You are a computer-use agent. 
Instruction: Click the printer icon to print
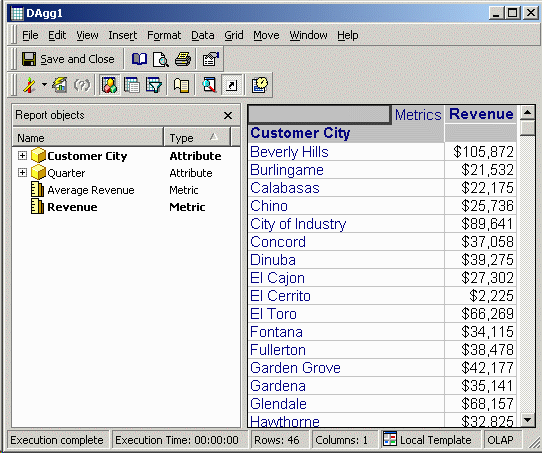[183, 59]
